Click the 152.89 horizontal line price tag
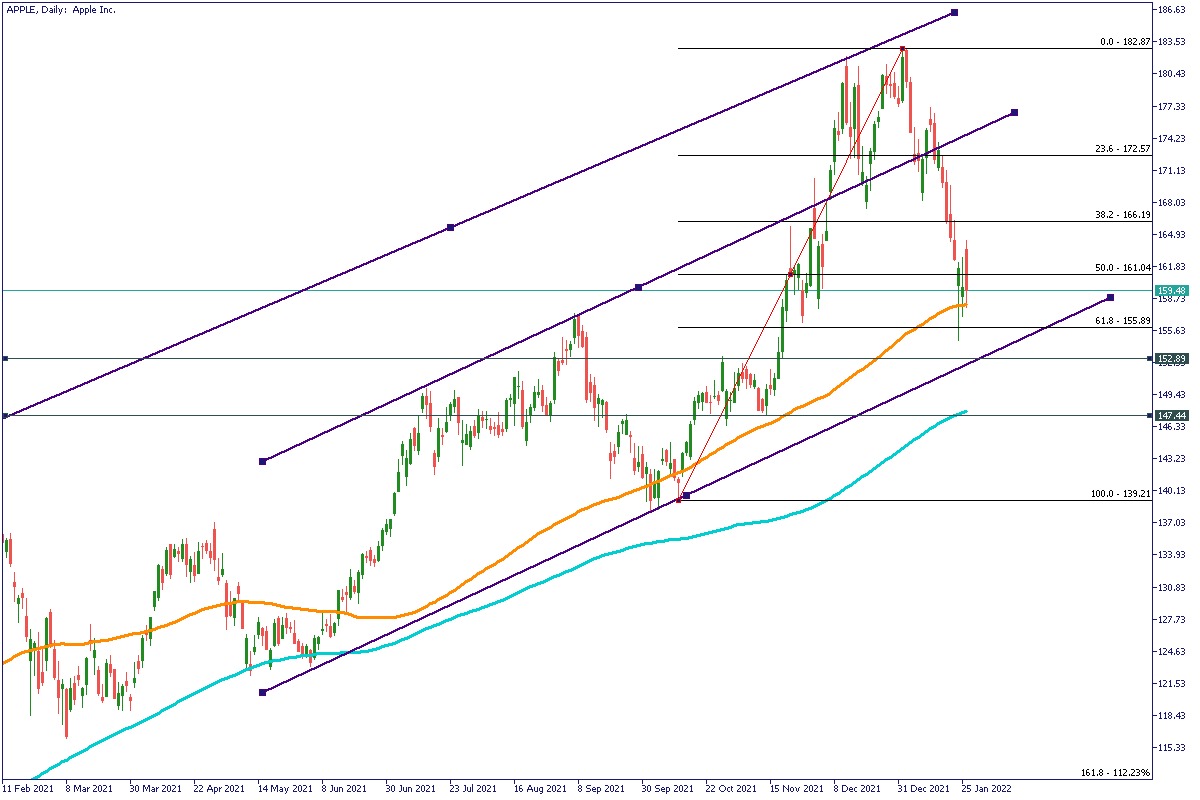 [1170, 358]
